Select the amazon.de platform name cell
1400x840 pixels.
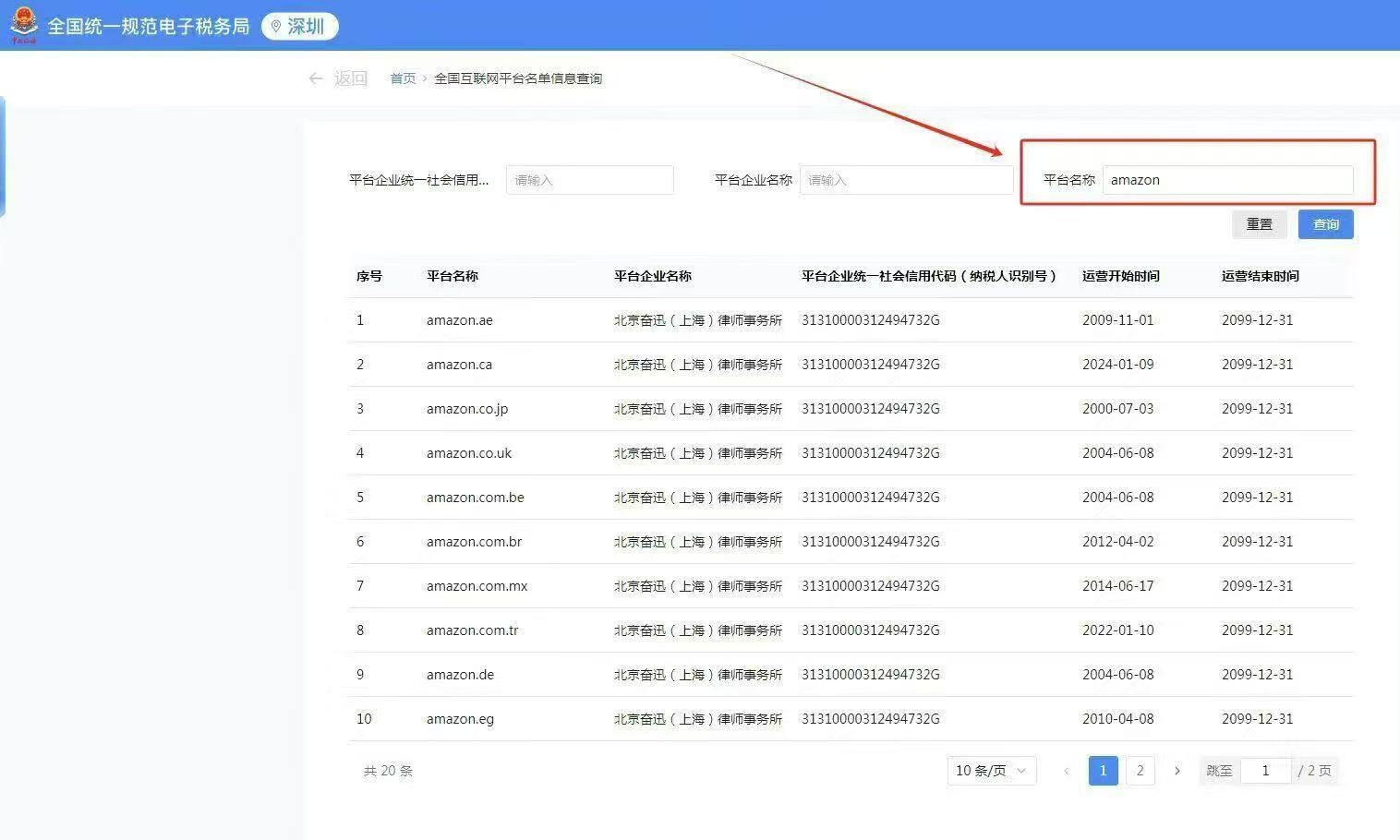click(460, 675)
